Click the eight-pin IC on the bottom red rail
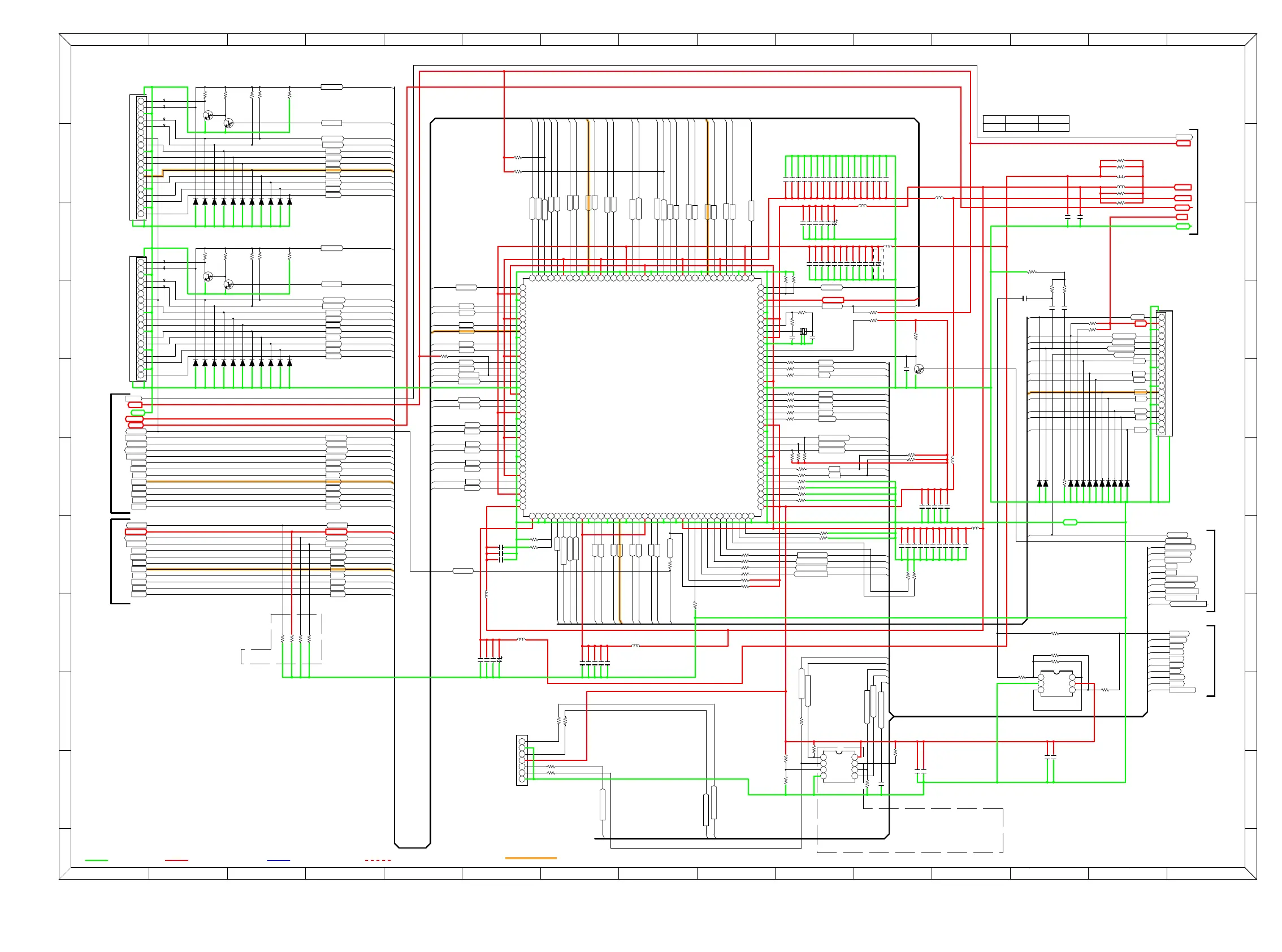 click(838, 766)
